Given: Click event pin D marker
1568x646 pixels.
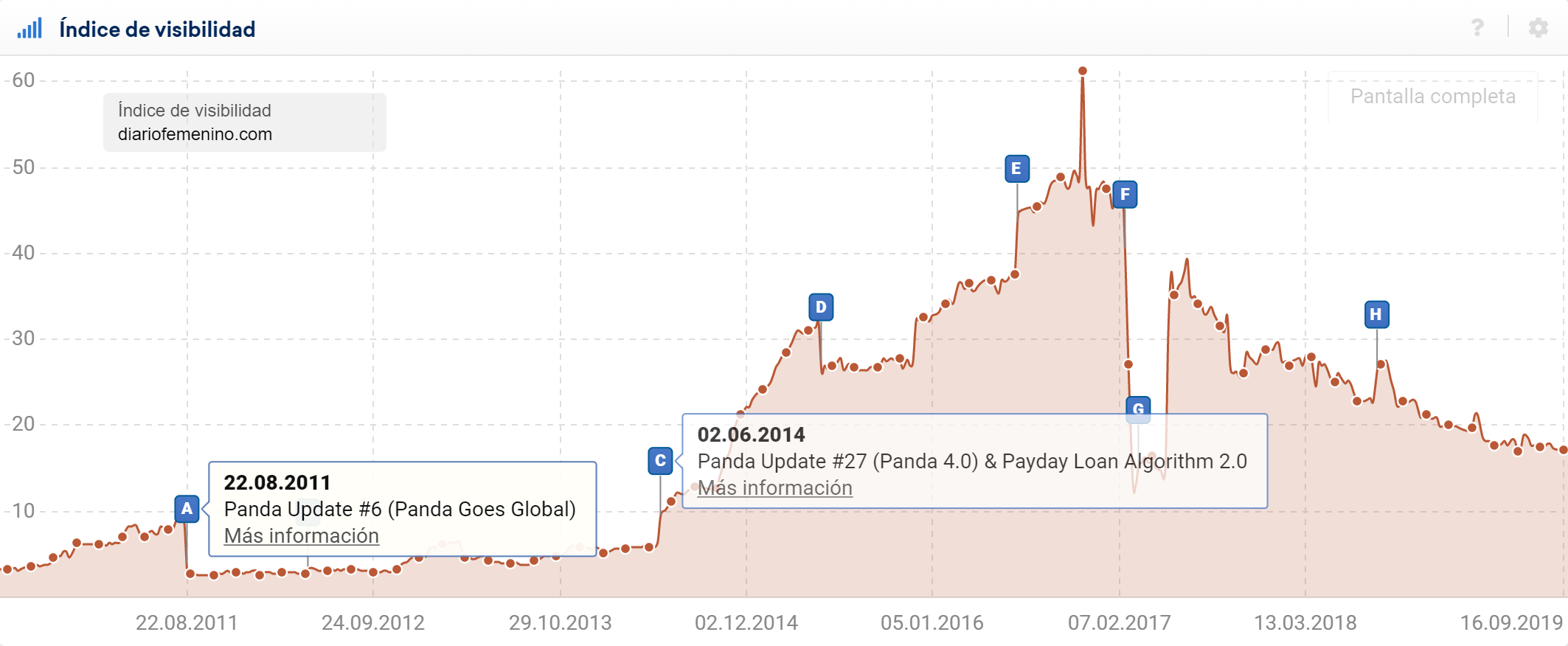Looking at the screenshot, I should pos(821,307).
